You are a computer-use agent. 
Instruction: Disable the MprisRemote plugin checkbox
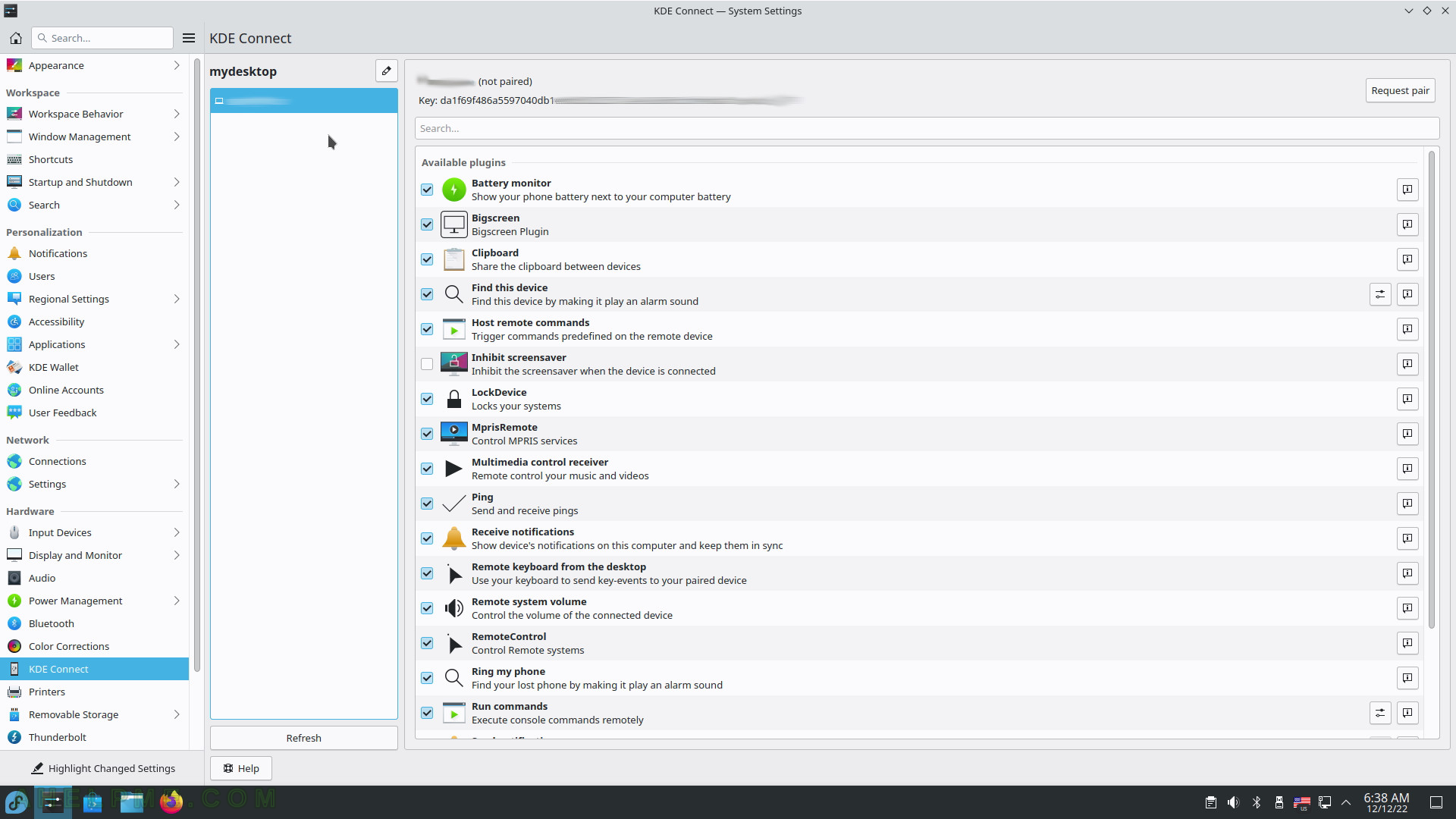(427, 434)
